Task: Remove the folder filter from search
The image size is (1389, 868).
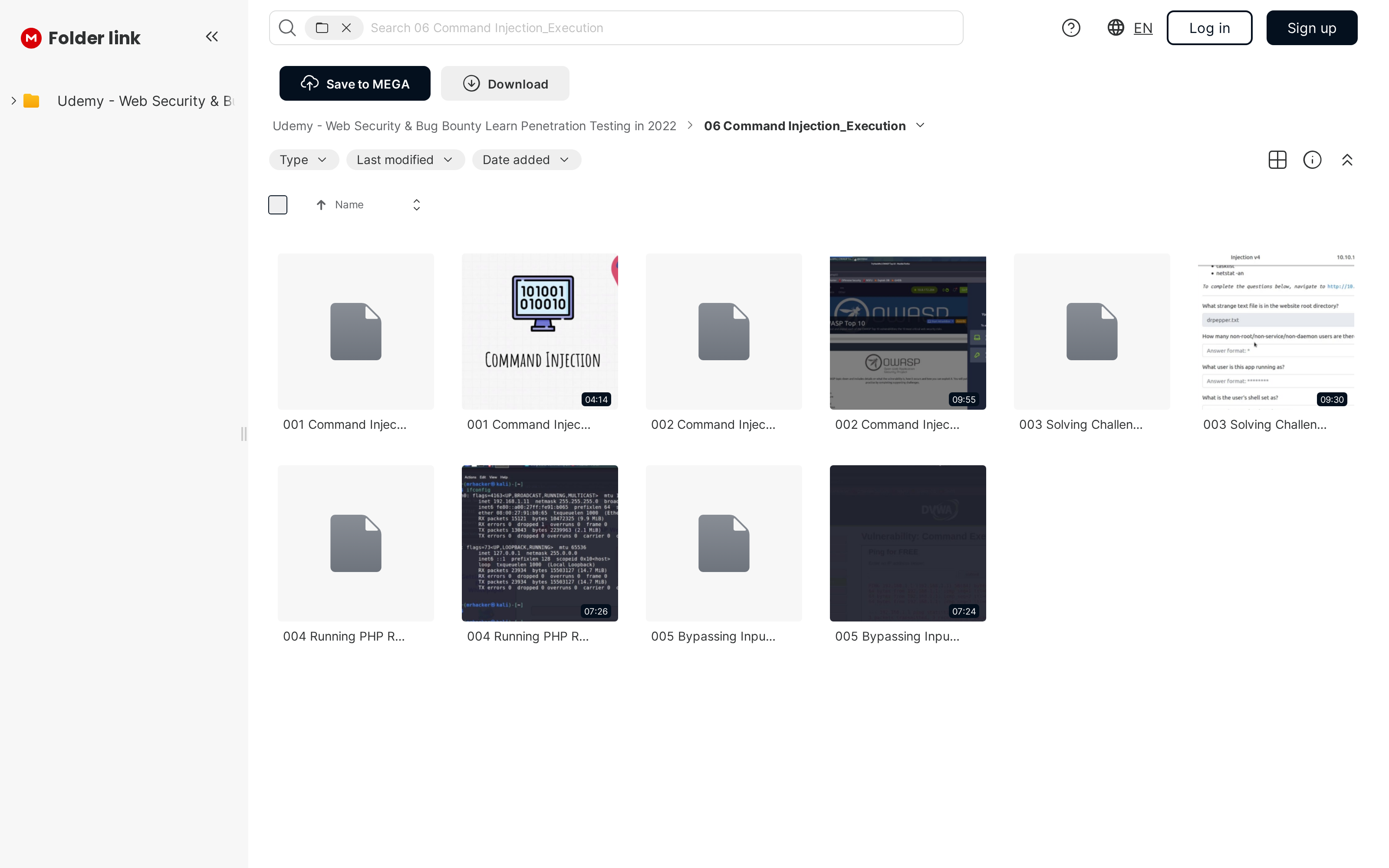Action: tap(346, 27)
